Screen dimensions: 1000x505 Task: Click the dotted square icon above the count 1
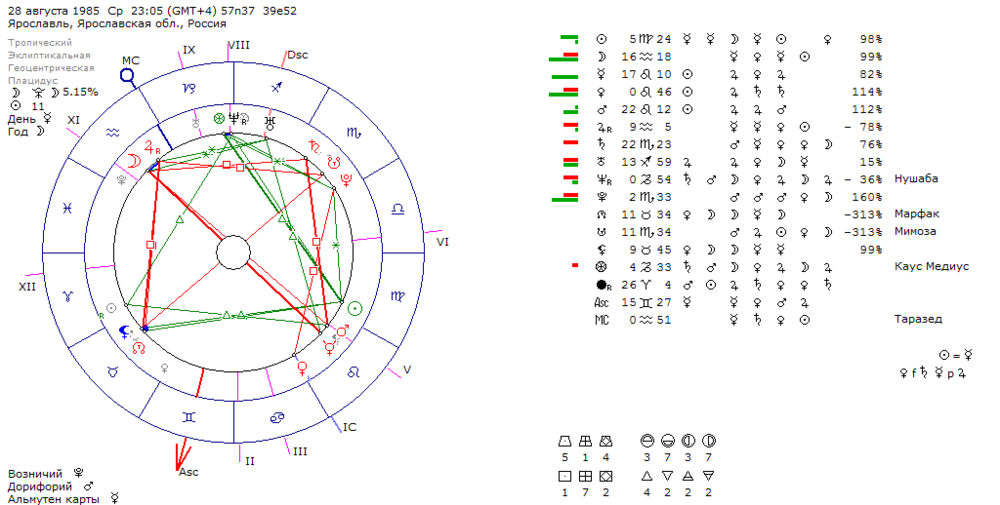tap(564, 476)
